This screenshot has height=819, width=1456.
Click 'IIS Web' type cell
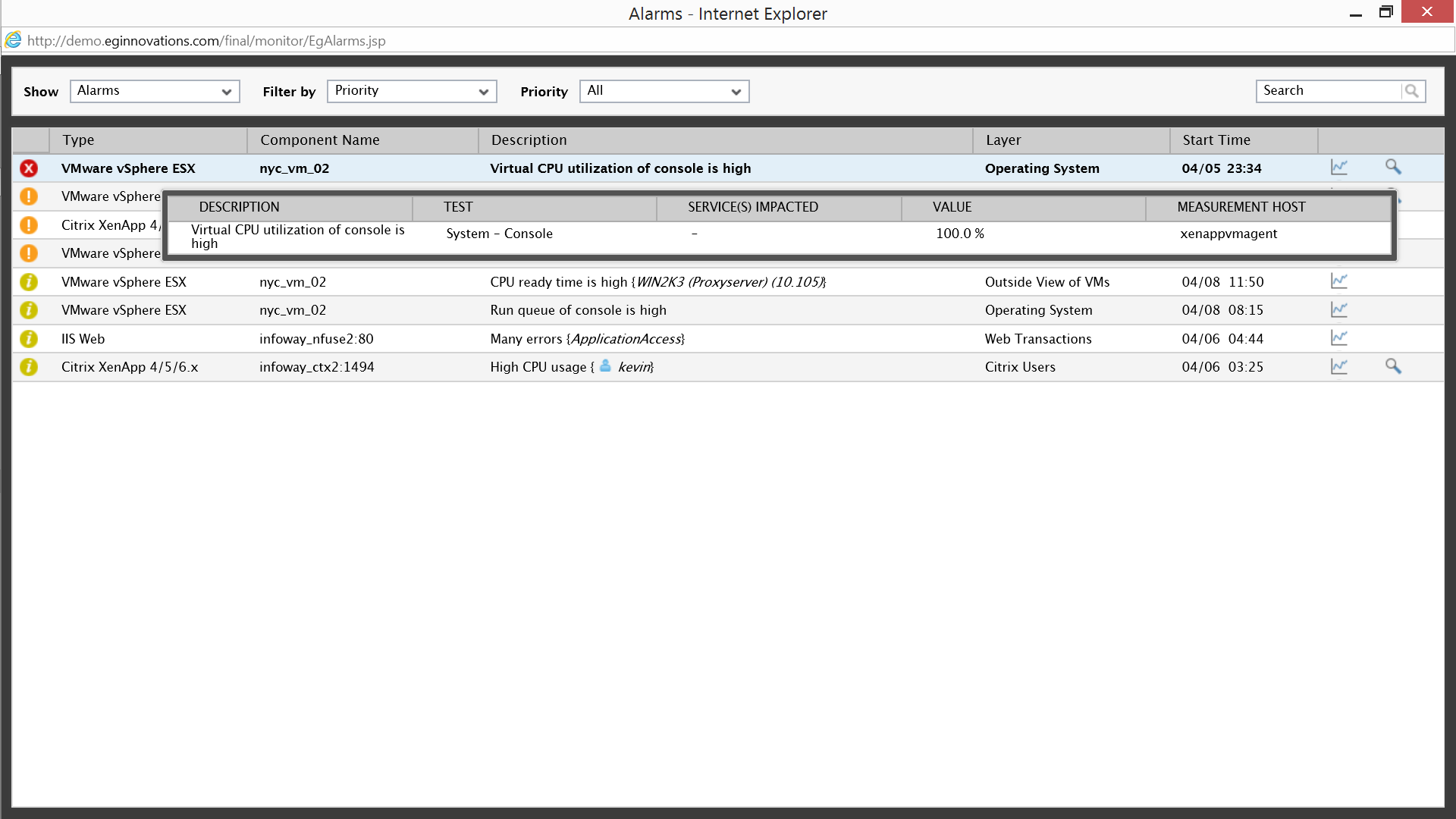83,339
